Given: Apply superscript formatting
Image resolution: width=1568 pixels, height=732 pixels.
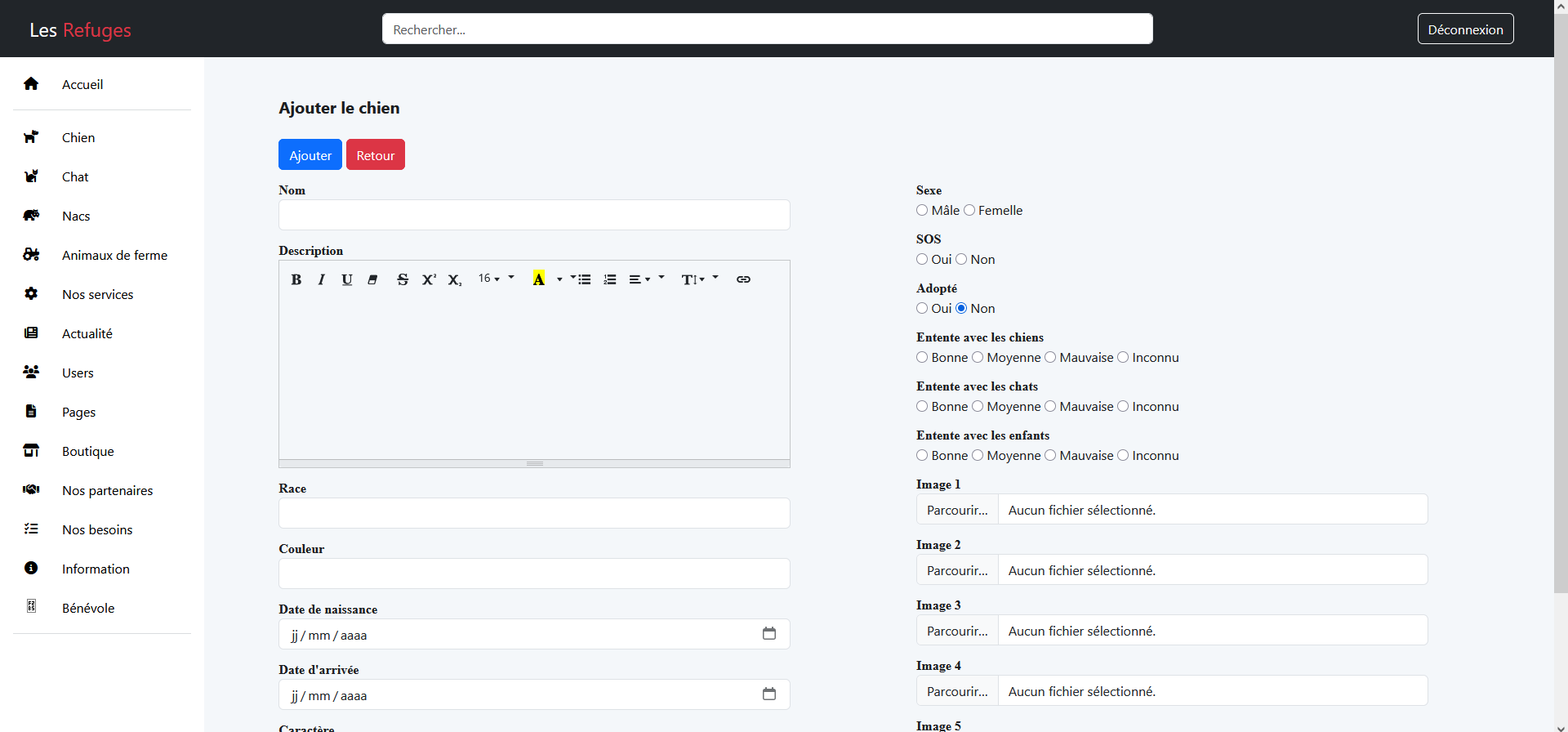Looking at the screenshot, I should tap(429, 279).
